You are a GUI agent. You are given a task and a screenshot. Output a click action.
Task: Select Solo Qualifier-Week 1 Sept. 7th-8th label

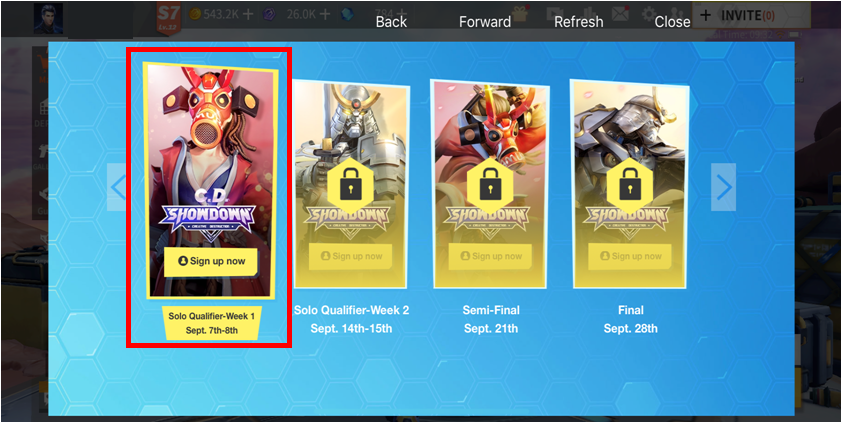pyautogui.click(x=212, y=323)
